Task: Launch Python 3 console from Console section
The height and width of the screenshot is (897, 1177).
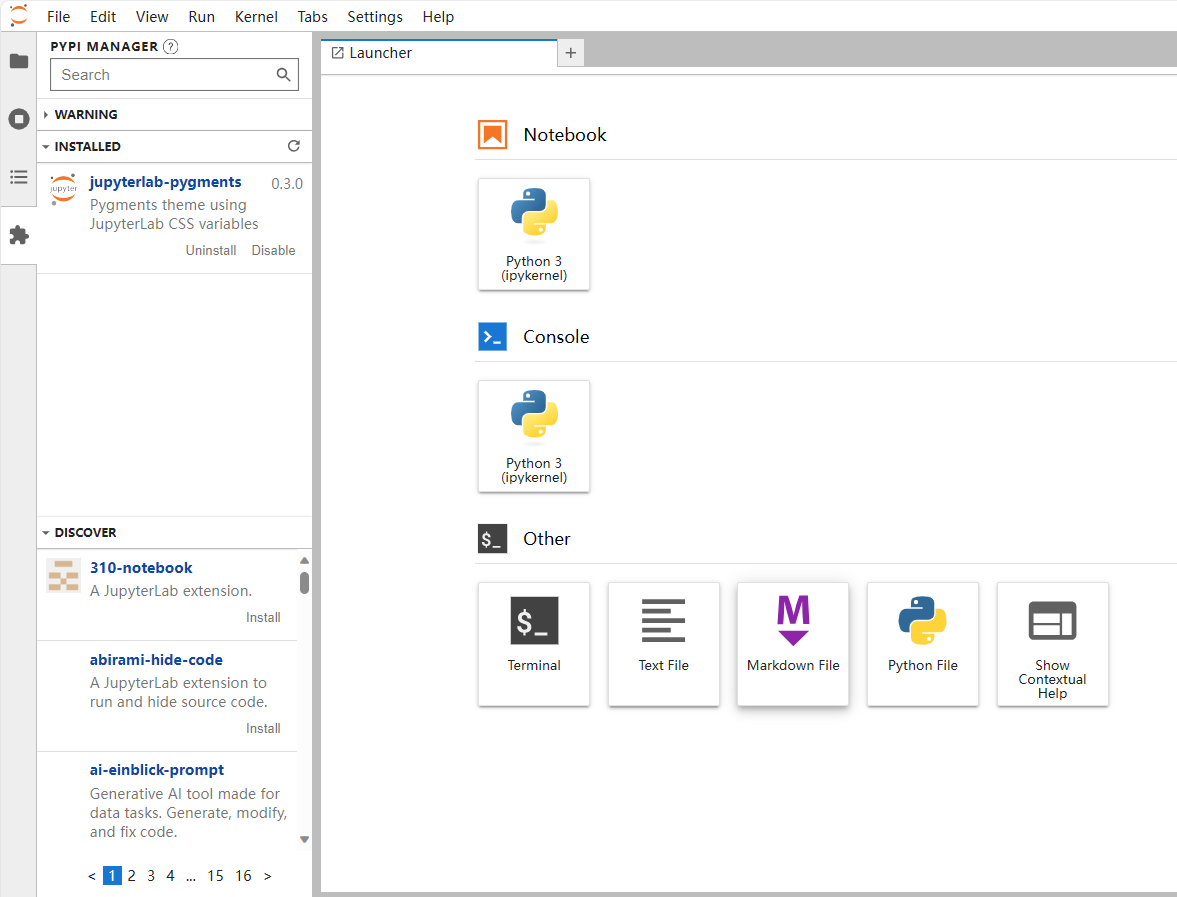Action: coord(534,436)
